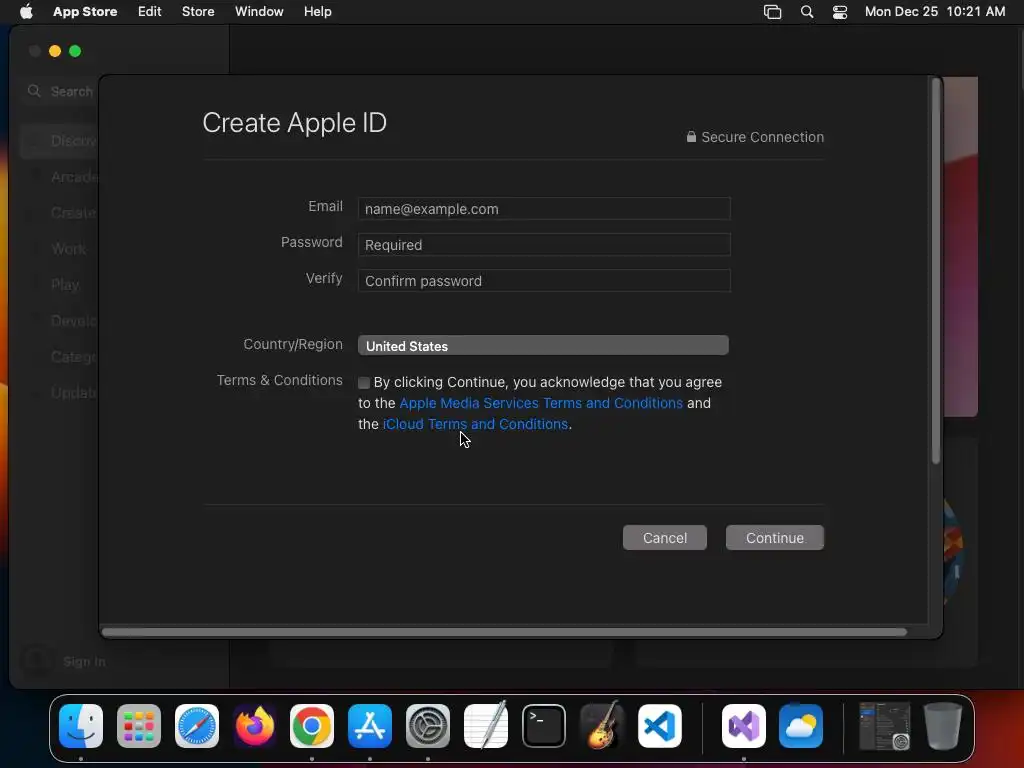This screenshot has width=1024, height=768.
Task: Open Launchpad in the Dock
Action: [138, 726]
